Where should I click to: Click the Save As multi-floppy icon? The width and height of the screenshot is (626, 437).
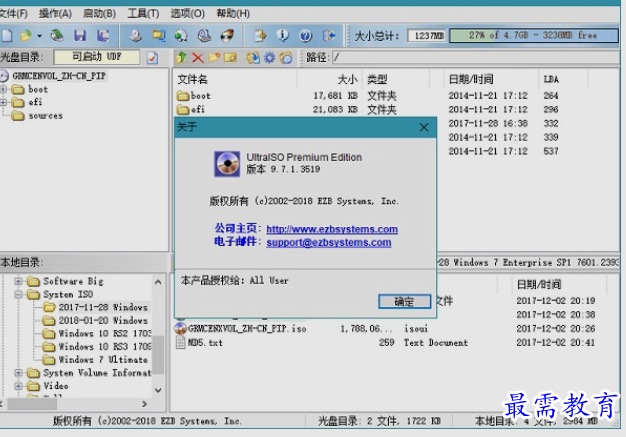[103, 36]
